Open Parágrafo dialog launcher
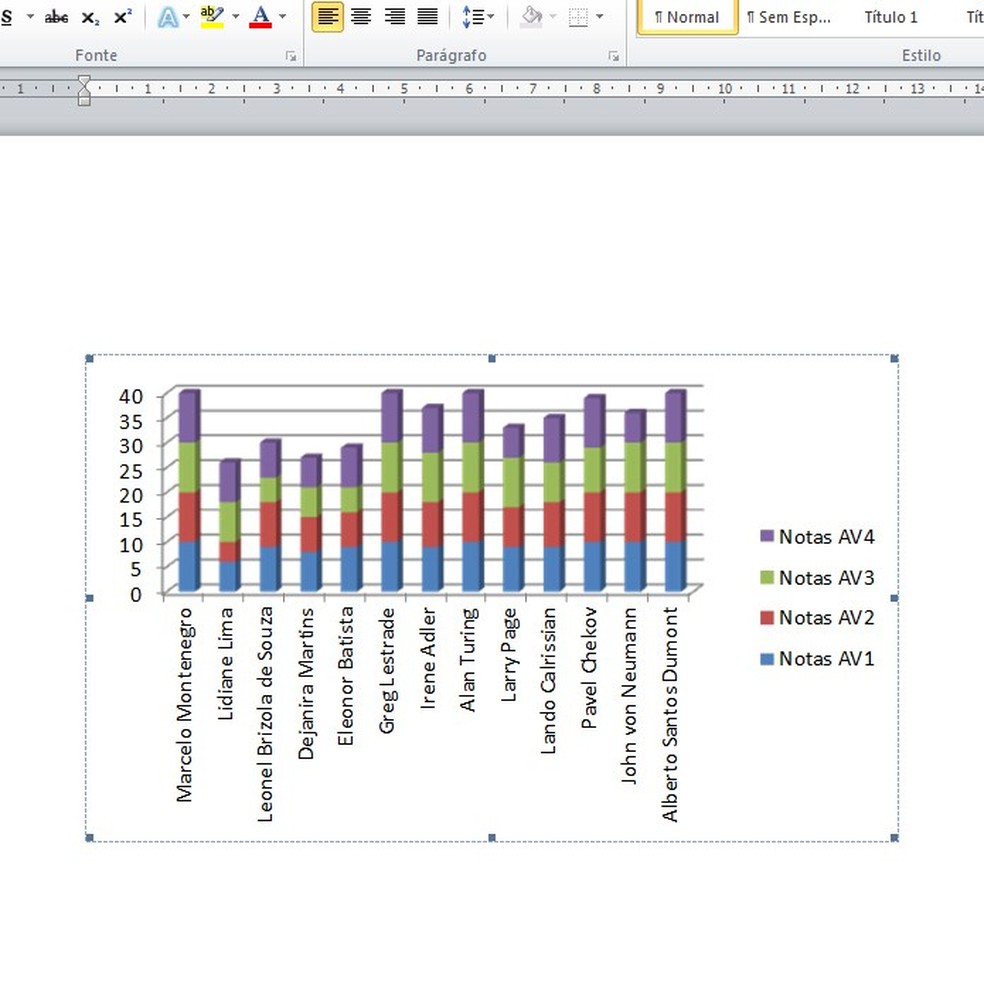 click(x=614, y=57)
